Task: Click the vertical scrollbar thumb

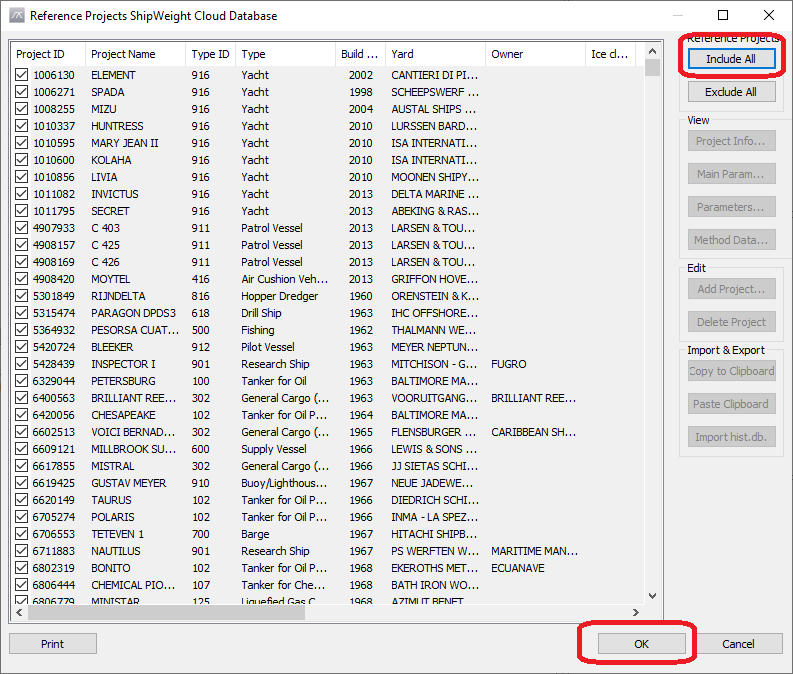Action: coord(652,67)
